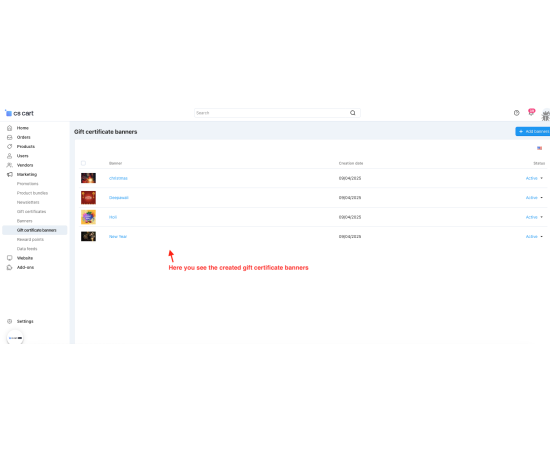This screenshot has width=550, height=450.
Task: Open the Holi banner link
Action: pos(113,217)
